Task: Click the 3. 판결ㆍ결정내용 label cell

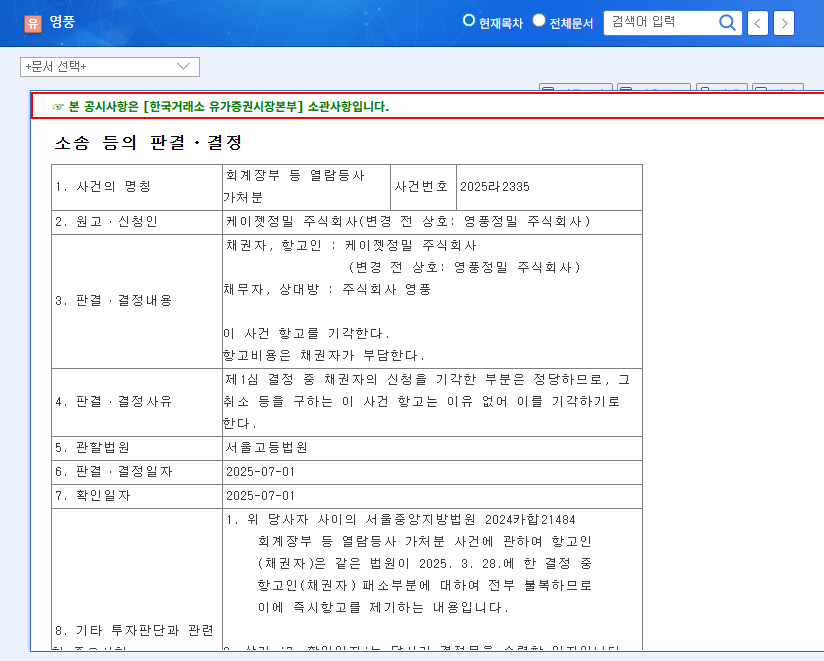Action: click(x=137, y=301)
